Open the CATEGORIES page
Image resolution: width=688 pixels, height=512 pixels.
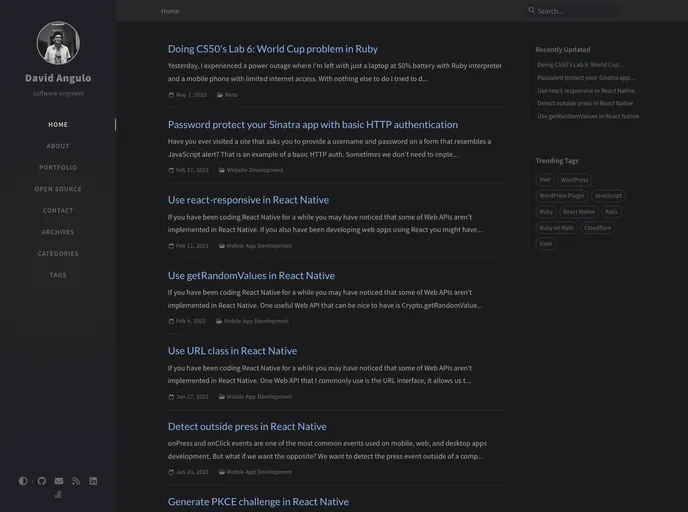tap(58, 254)
